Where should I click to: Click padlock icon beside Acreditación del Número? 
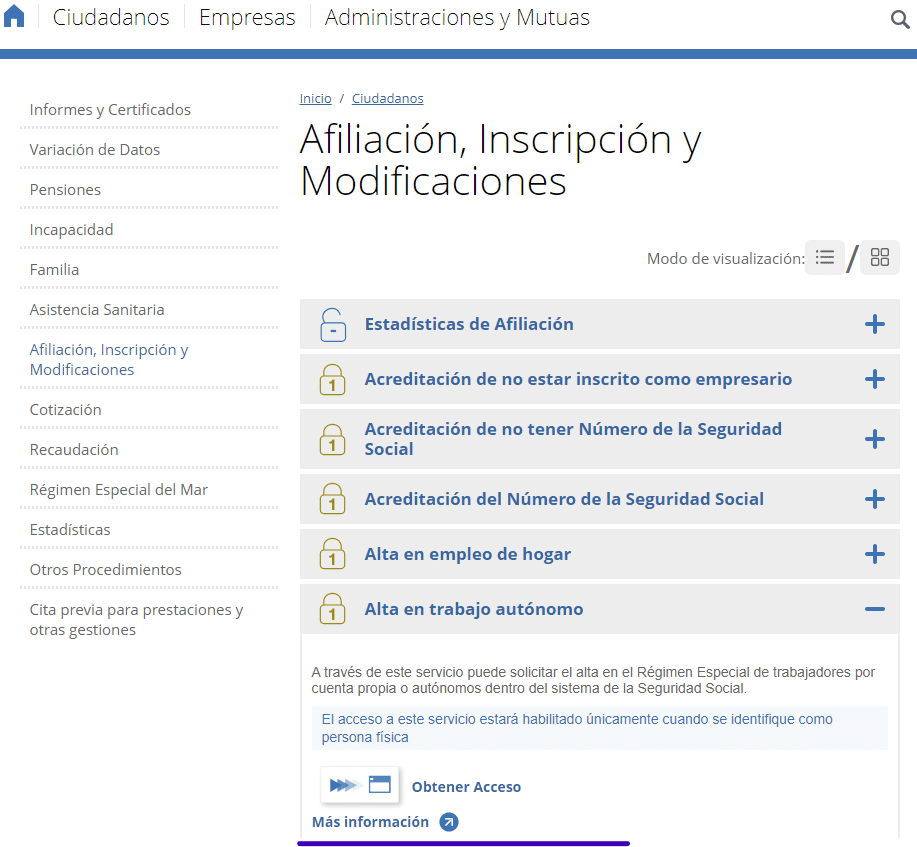[x=332, y=499]
